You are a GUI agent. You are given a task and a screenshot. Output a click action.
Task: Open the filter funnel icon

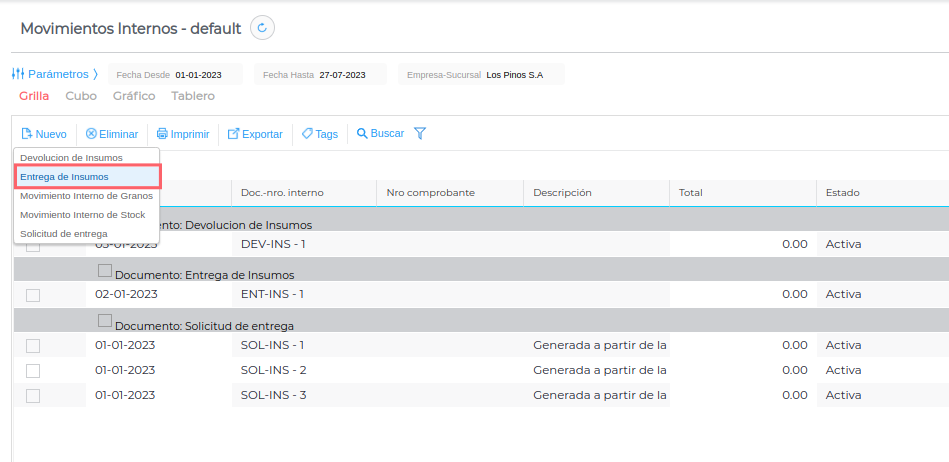[x=420, y=133]
